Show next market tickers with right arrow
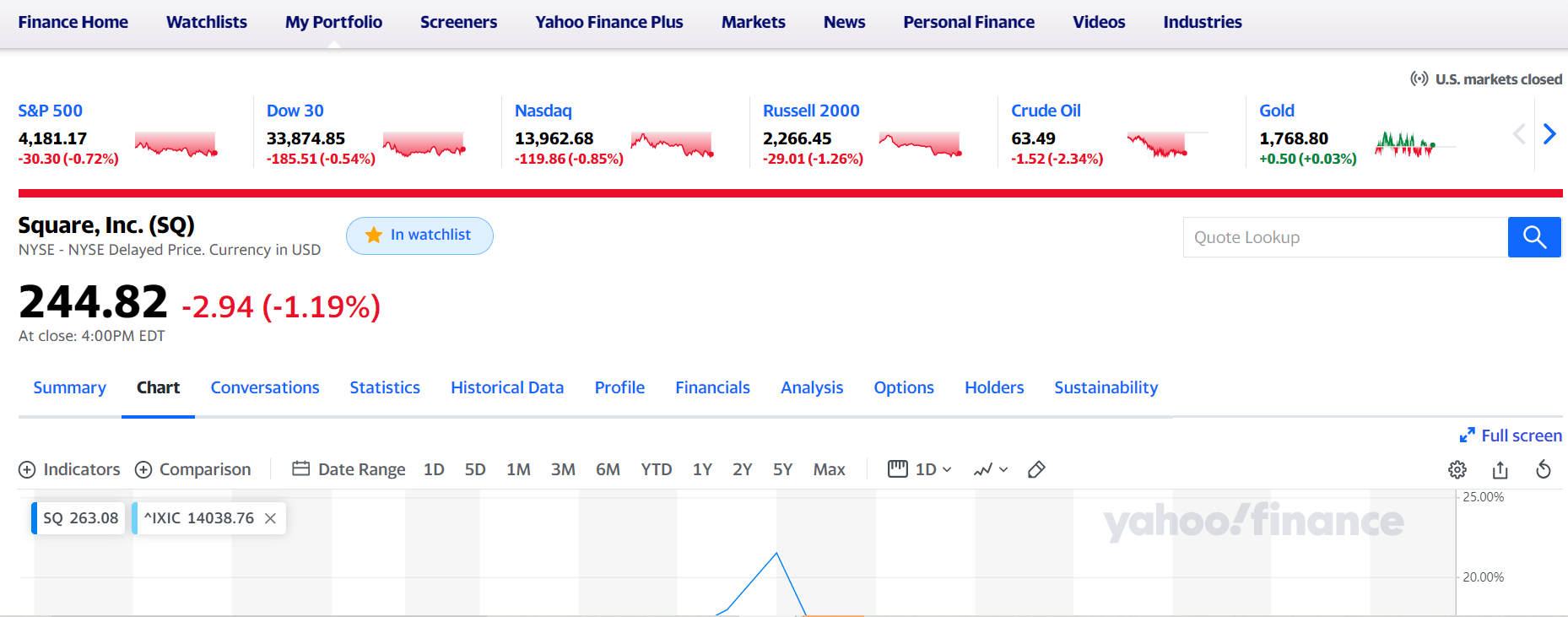The height and width of the screenshot is (617, 1568). point(1549,133)
